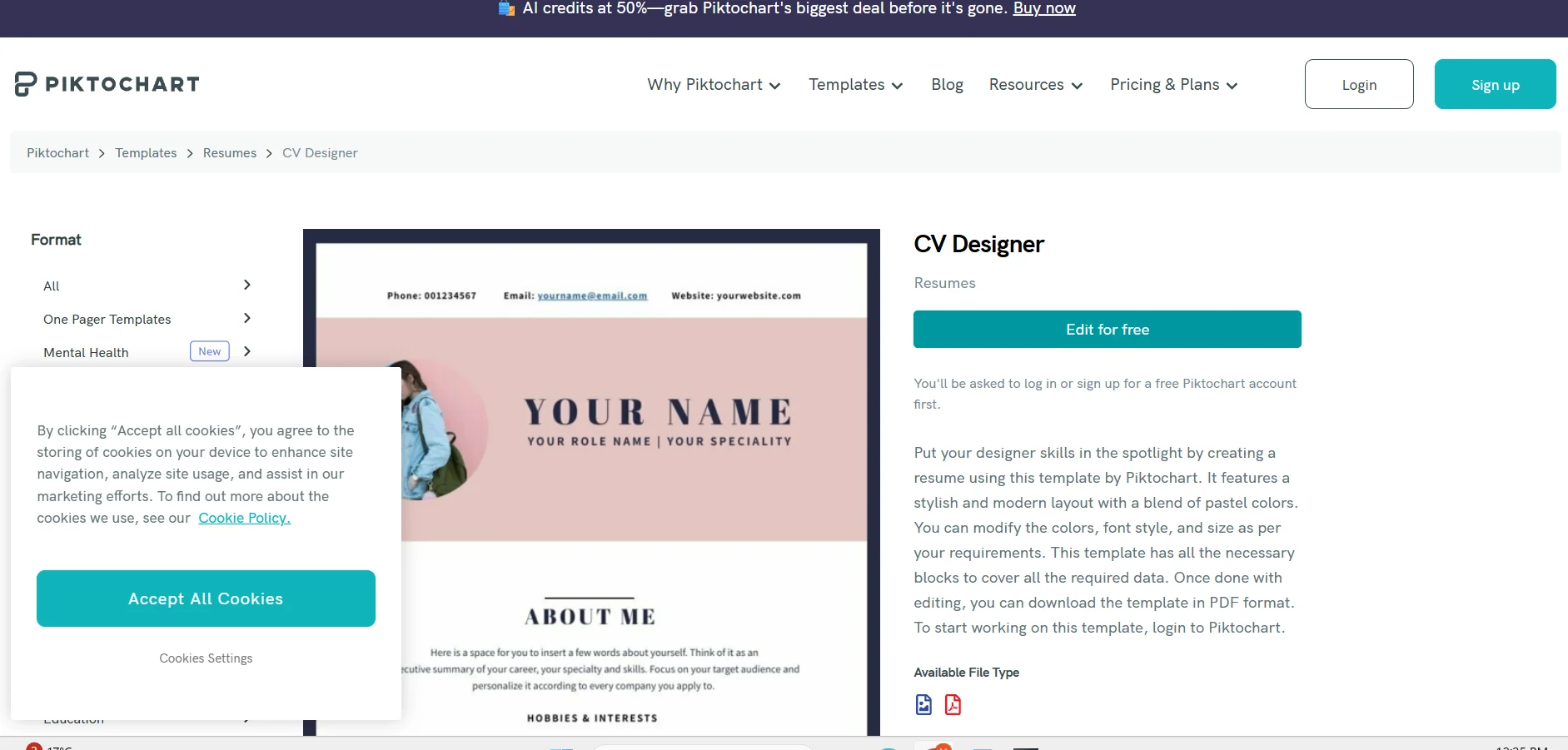This screenshot has width=1568, height=750.
Task: Click the Buy now link in the banner
Action: click(1044, 8)
